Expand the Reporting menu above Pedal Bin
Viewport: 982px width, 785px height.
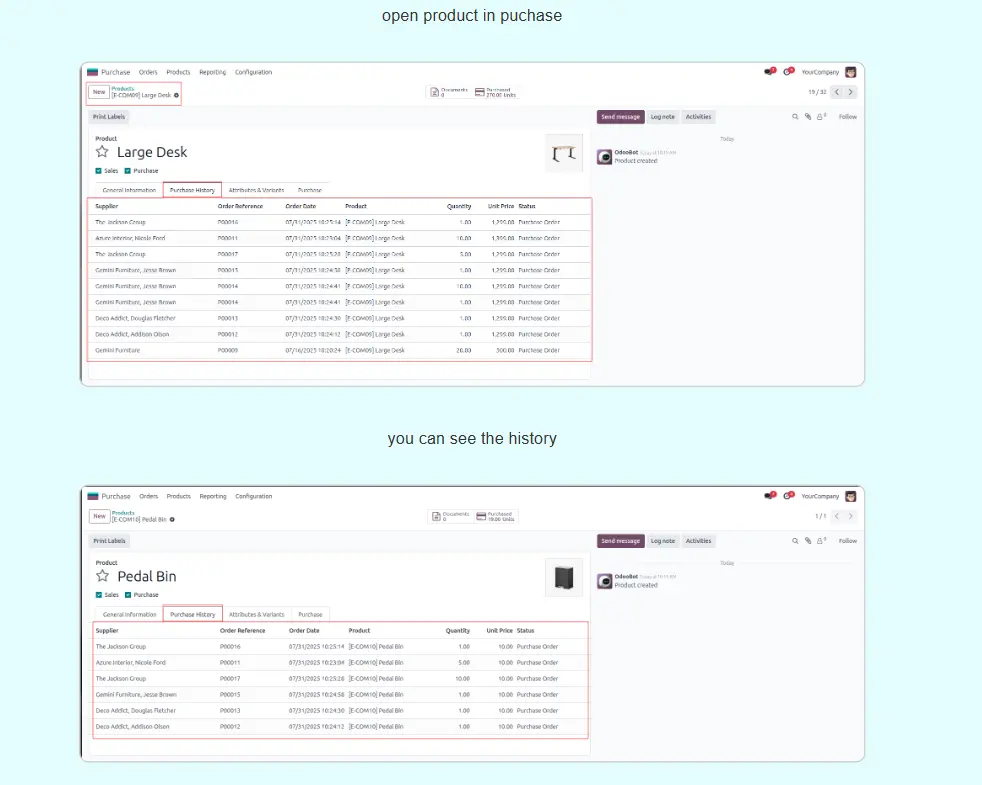[x=213, y=496]
